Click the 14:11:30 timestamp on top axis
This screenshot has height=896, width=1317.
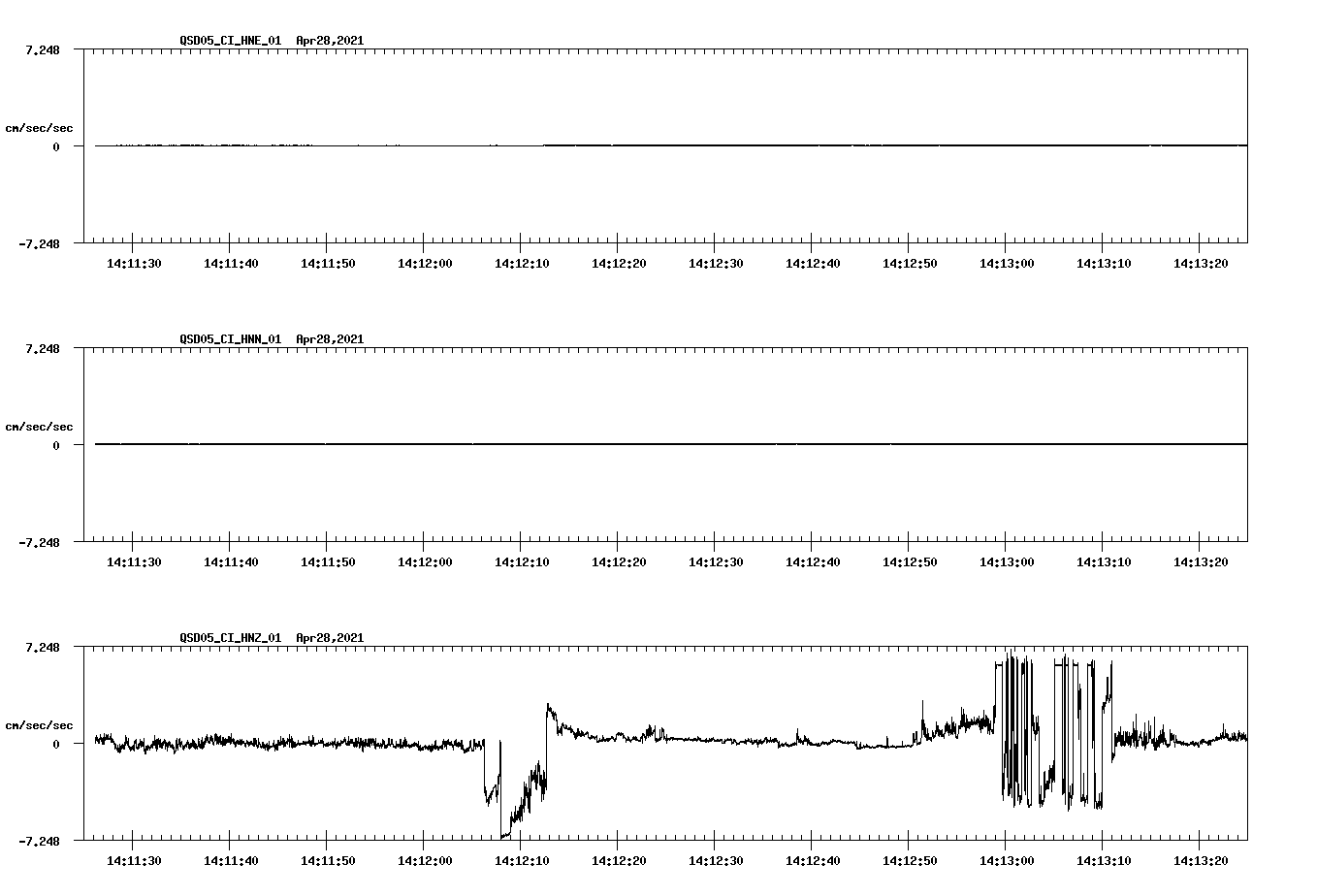coord(132,263)
